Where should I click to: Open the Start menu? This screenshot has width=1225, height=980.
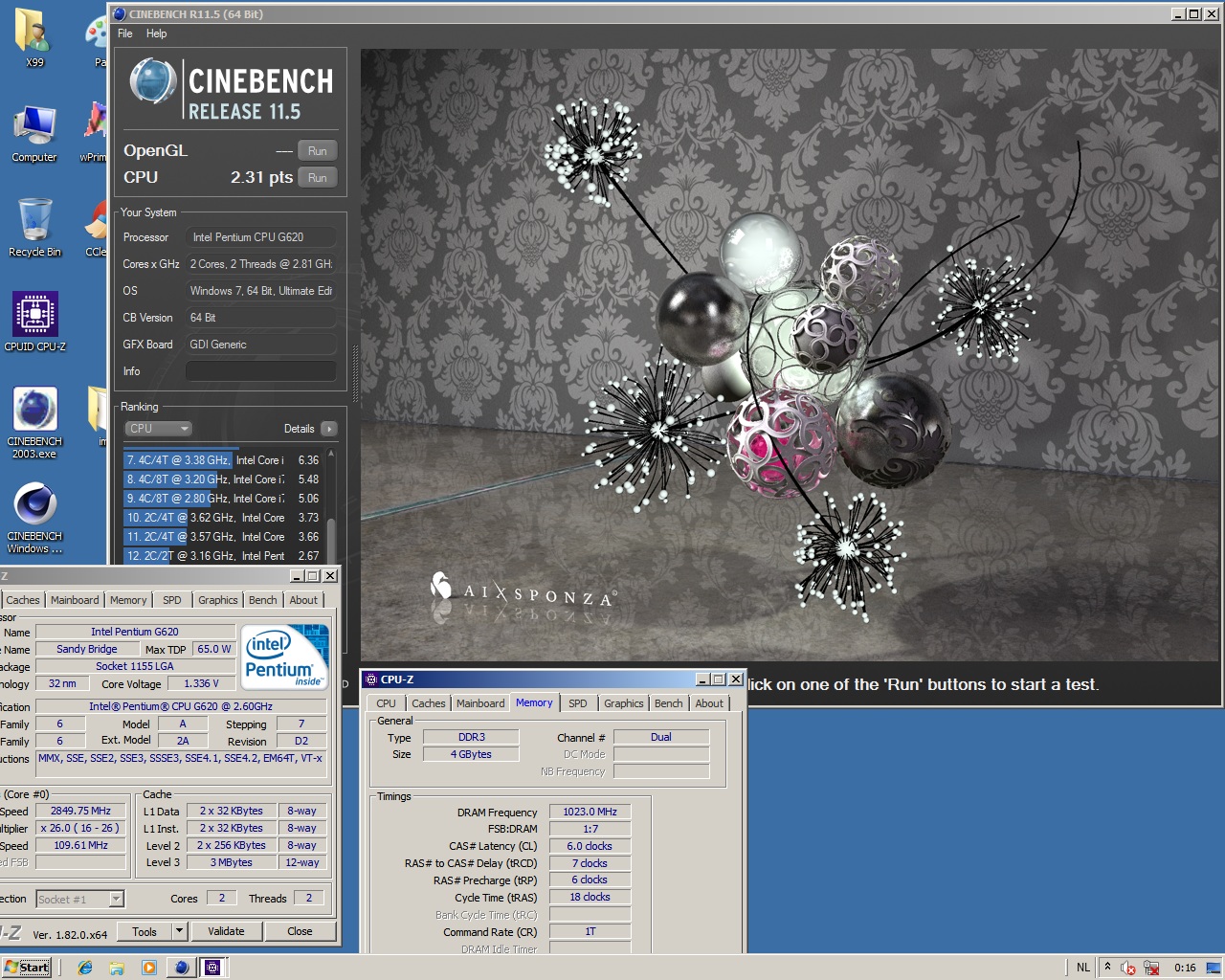coord(26,968)
